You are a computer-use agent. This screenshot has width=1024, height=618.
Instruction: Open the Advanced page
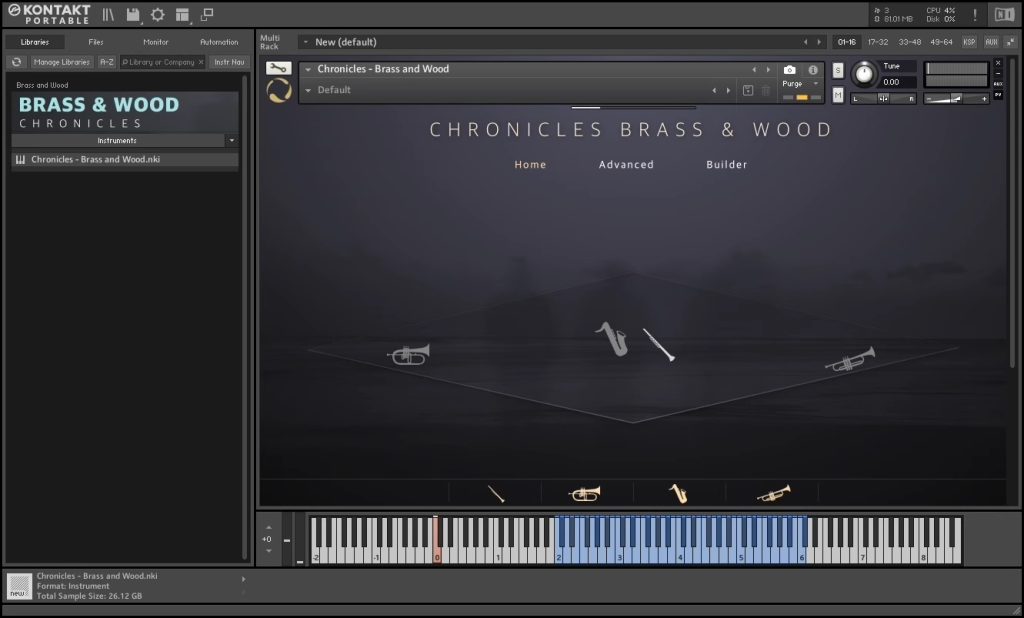click(626, 165)
